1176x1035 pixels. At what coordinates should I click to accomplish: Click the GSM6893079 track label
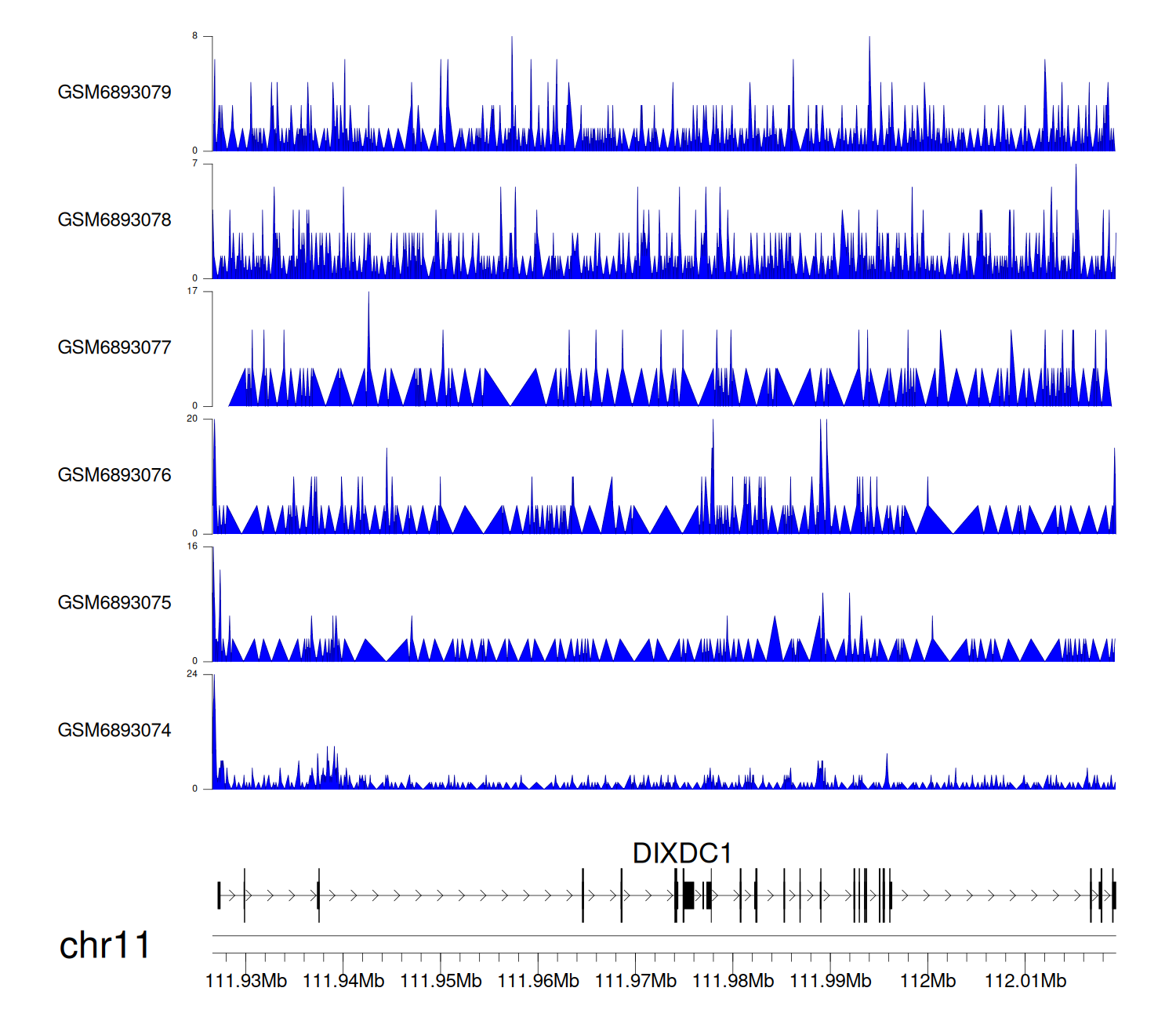click(x=114, y=93)
